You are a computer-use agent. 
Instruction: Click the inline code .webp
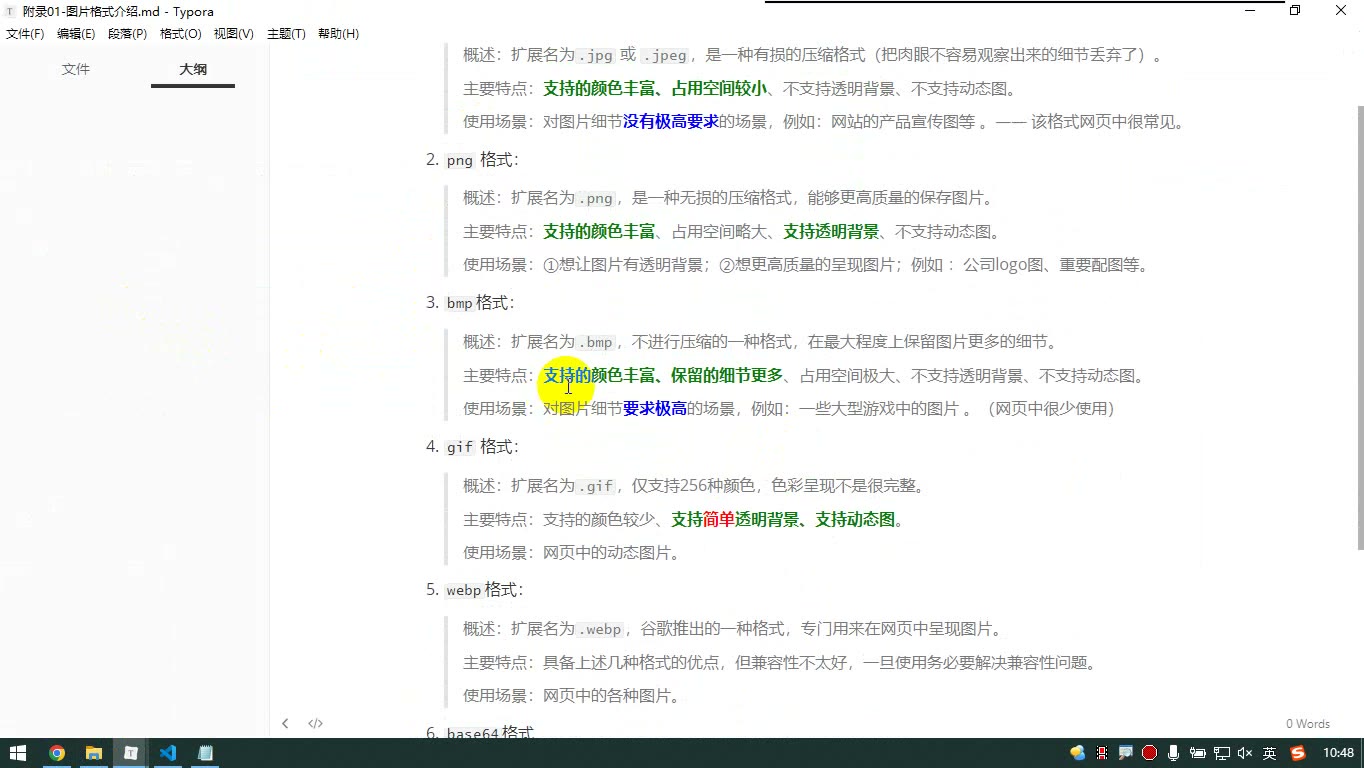click(x=601, y=629)
